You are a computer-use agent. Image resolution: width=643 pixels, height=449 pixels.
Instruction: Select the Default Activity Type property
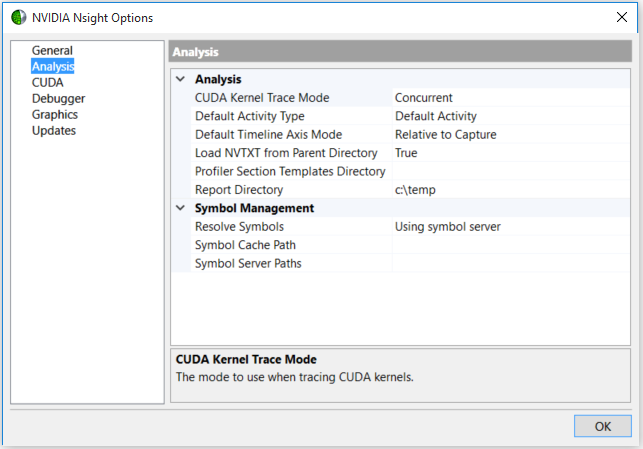pyautogui.click(x=292, y=116)
